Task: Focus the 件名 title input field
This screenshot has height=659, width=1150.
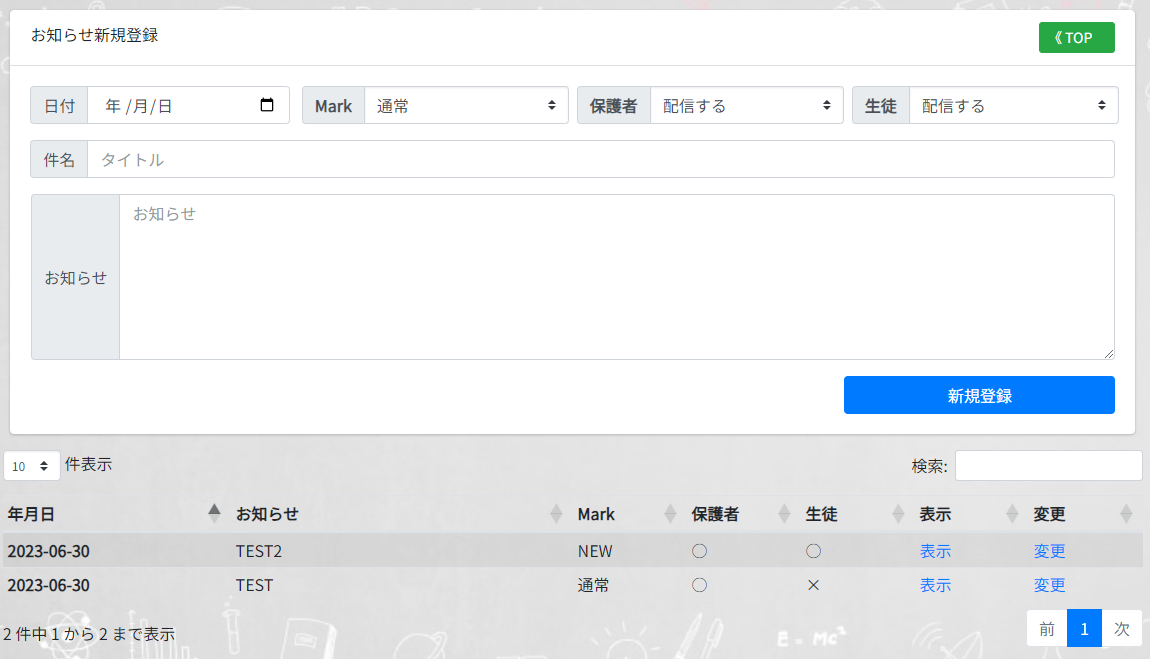Action: 600,159
